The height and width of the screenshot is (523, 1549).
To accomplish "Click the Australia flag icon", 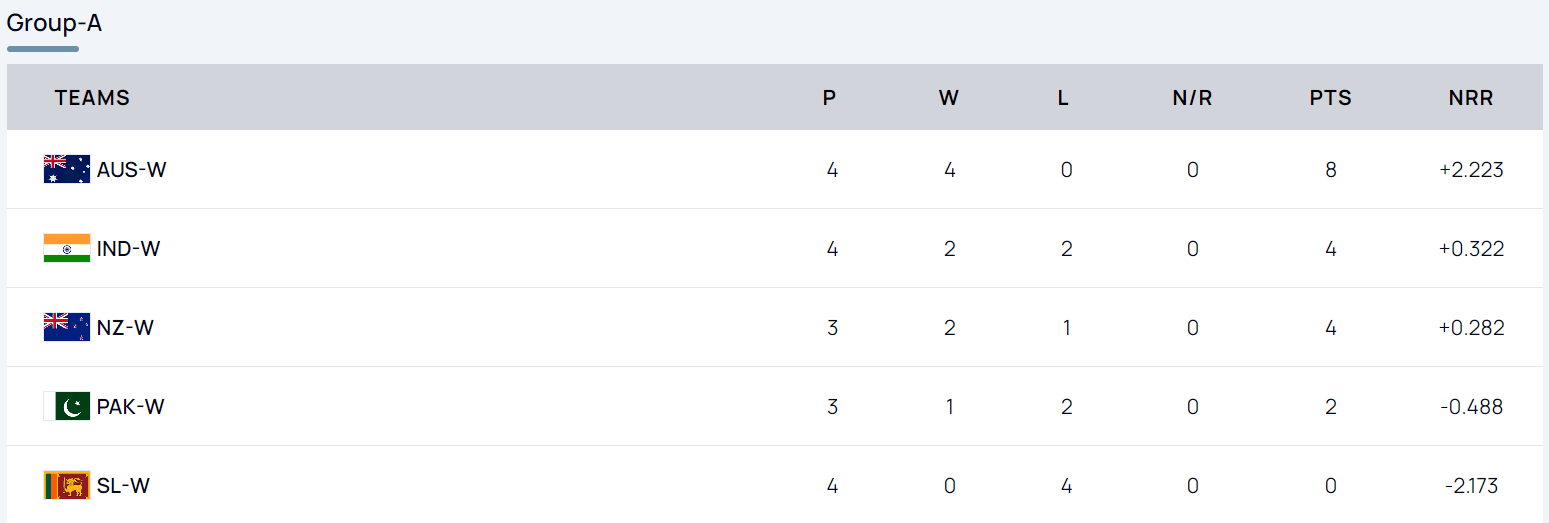I will pos(67,169).
